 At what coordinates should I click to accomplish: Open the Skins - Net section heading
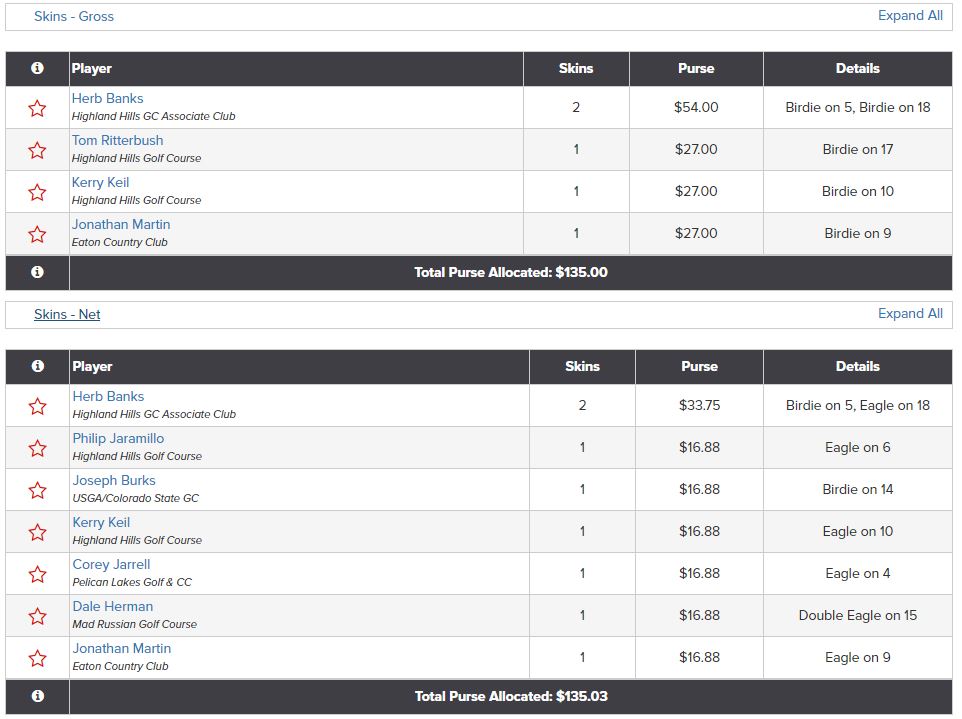[67, 314]
